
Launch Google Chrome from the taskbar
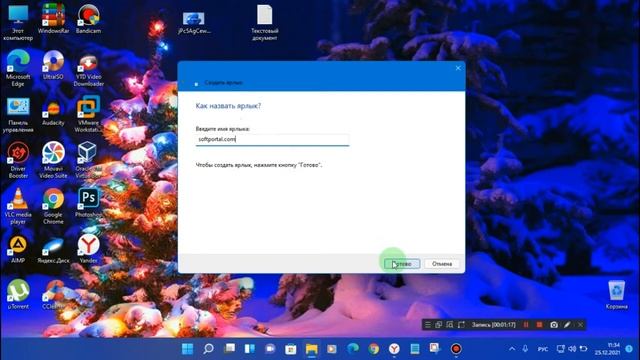[373, 349]
